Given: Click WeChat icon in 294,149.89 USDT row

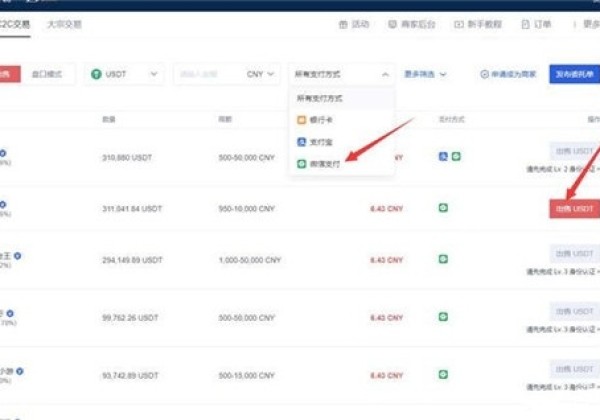Looking at the screenshot, I should click(443, 259).
